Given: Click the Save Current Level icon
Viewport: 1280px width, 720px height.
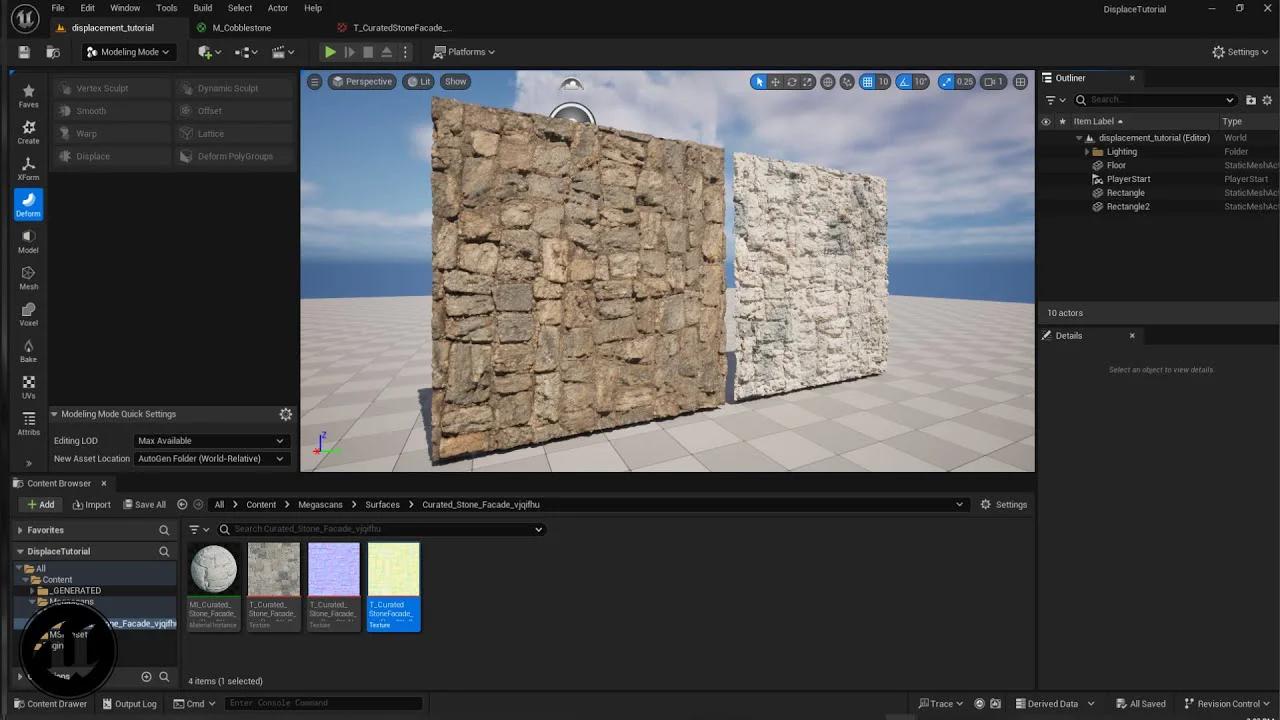Looking at the screenshot, I should (x=23, y=51).
